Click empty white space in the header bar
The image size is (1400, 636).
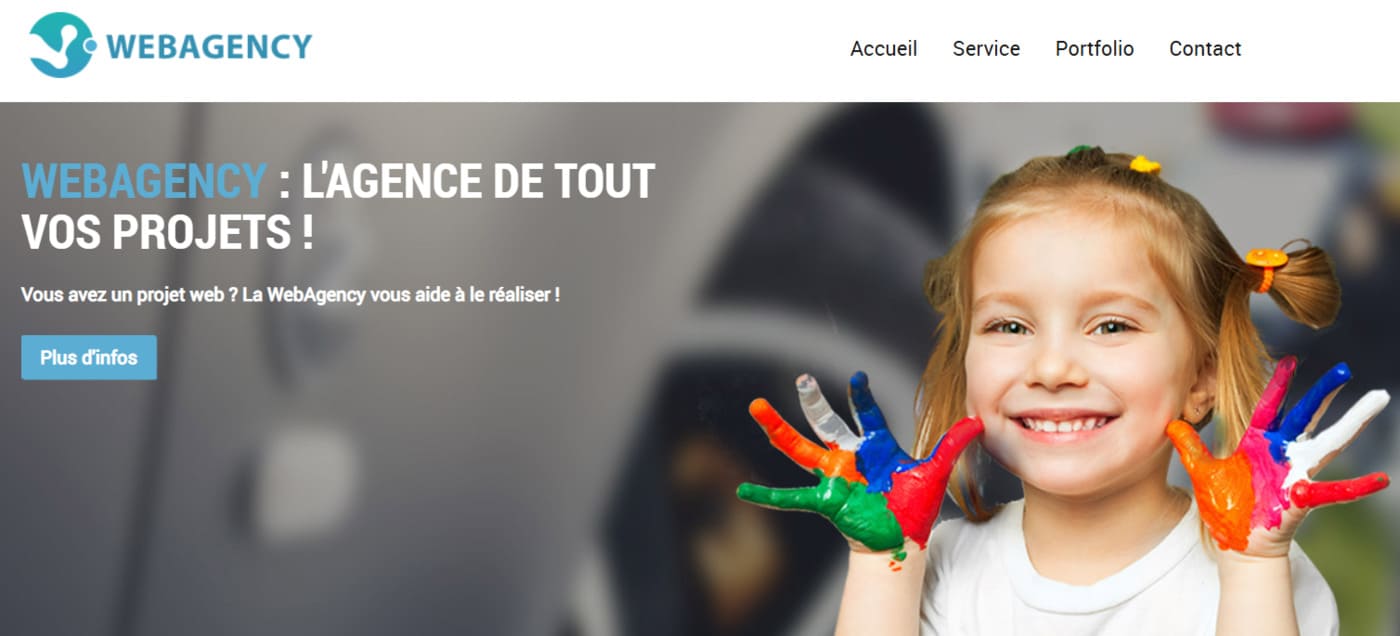pyautogui.click(x=580, y=50)
